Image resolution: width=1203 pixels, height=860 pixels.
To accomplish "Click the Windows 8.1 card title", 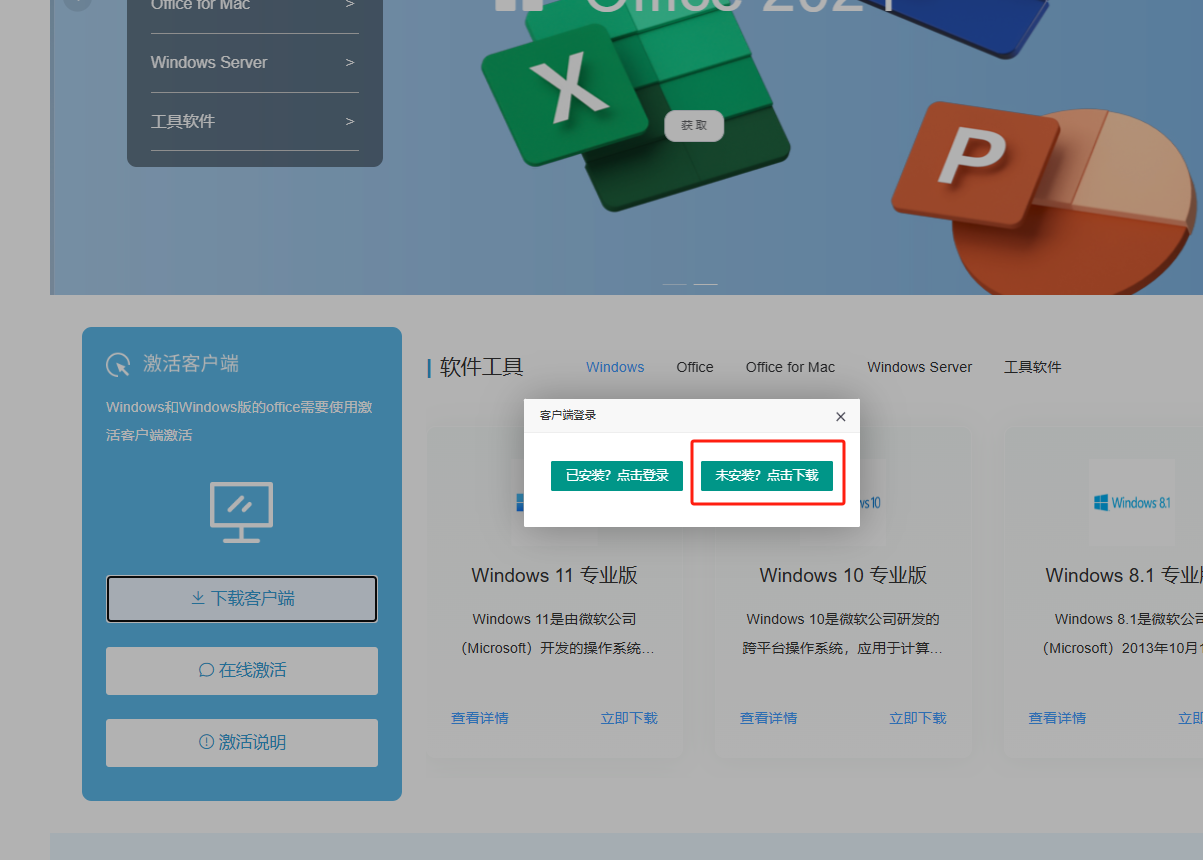I will 1124,576.
